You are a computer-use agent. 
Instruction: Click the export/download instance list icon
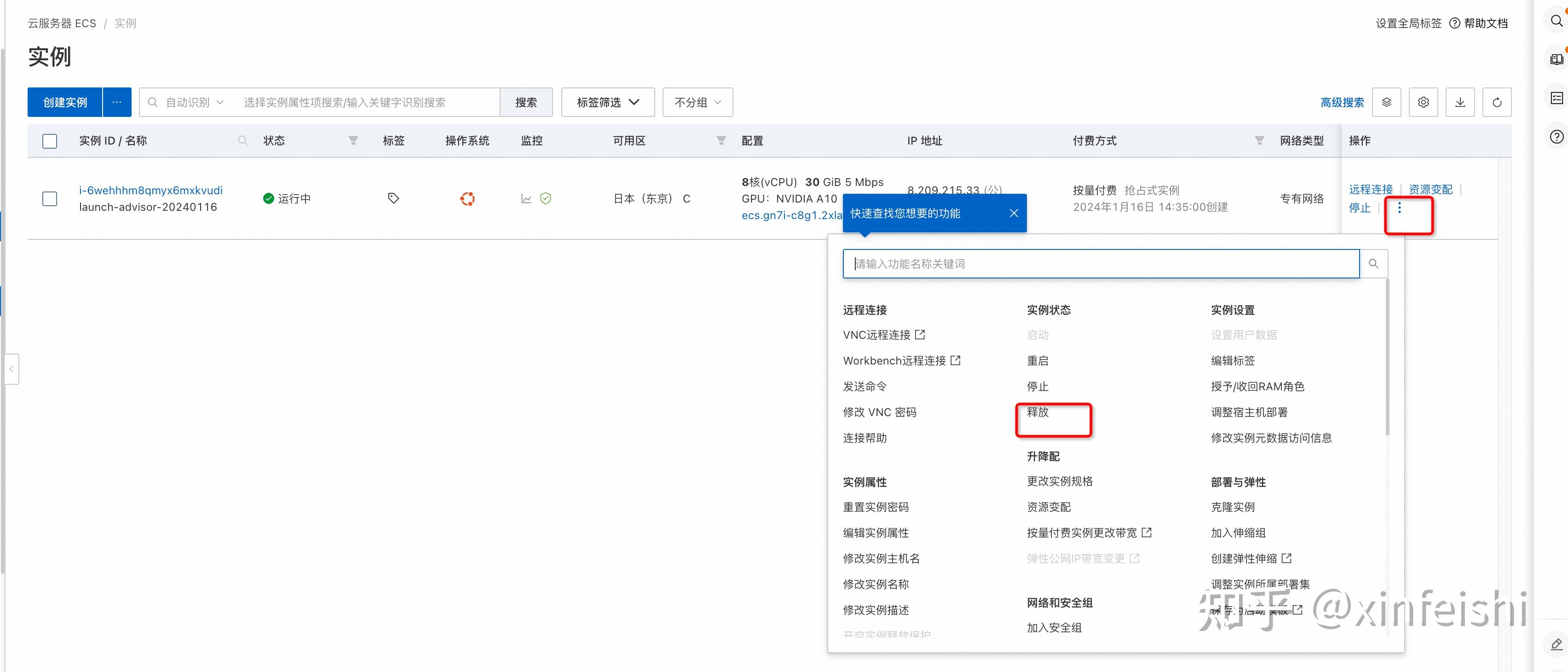[x=1460, y=102]
